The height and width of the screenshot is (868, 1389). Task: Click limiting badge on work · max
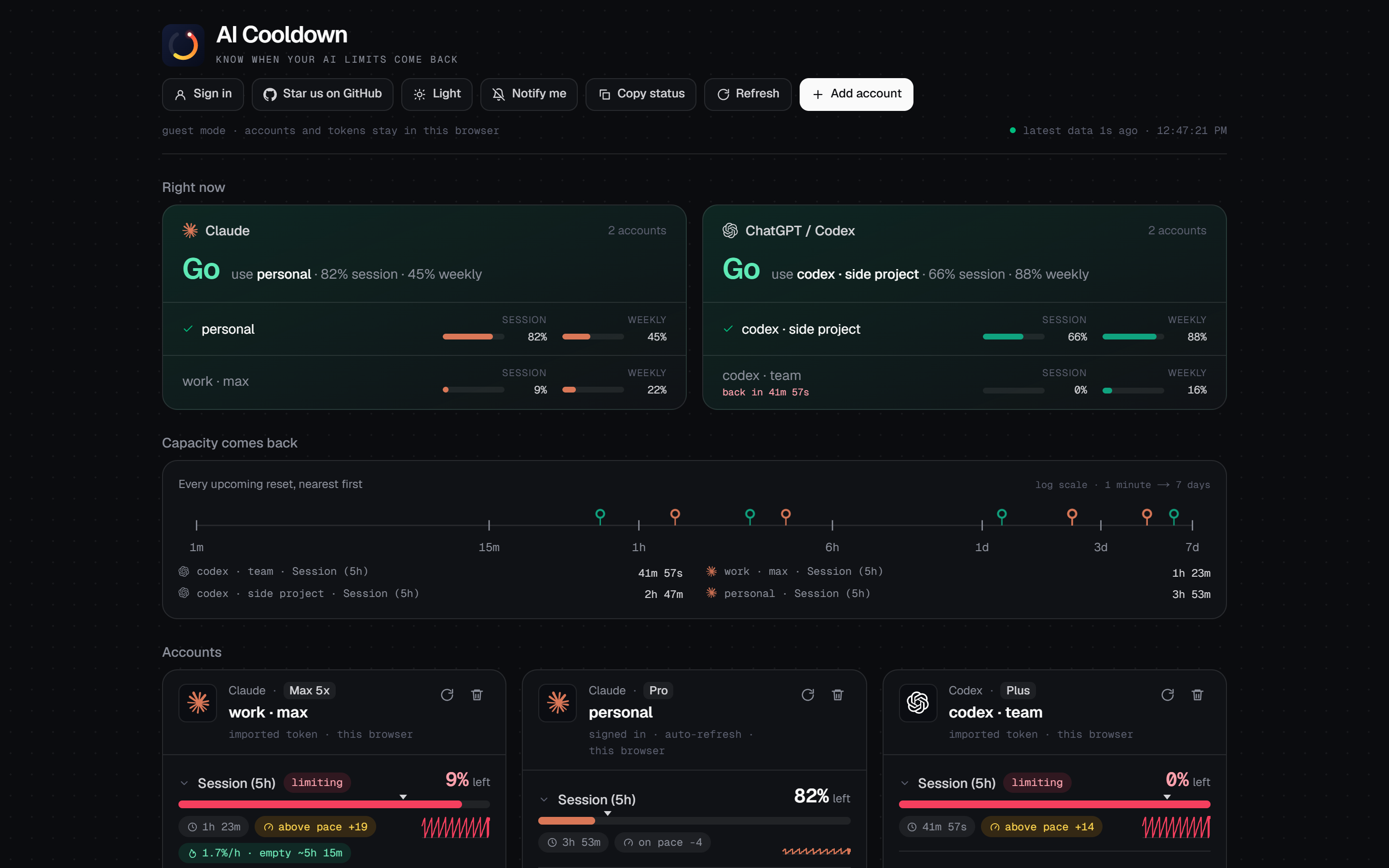click(x=317, y=783)
